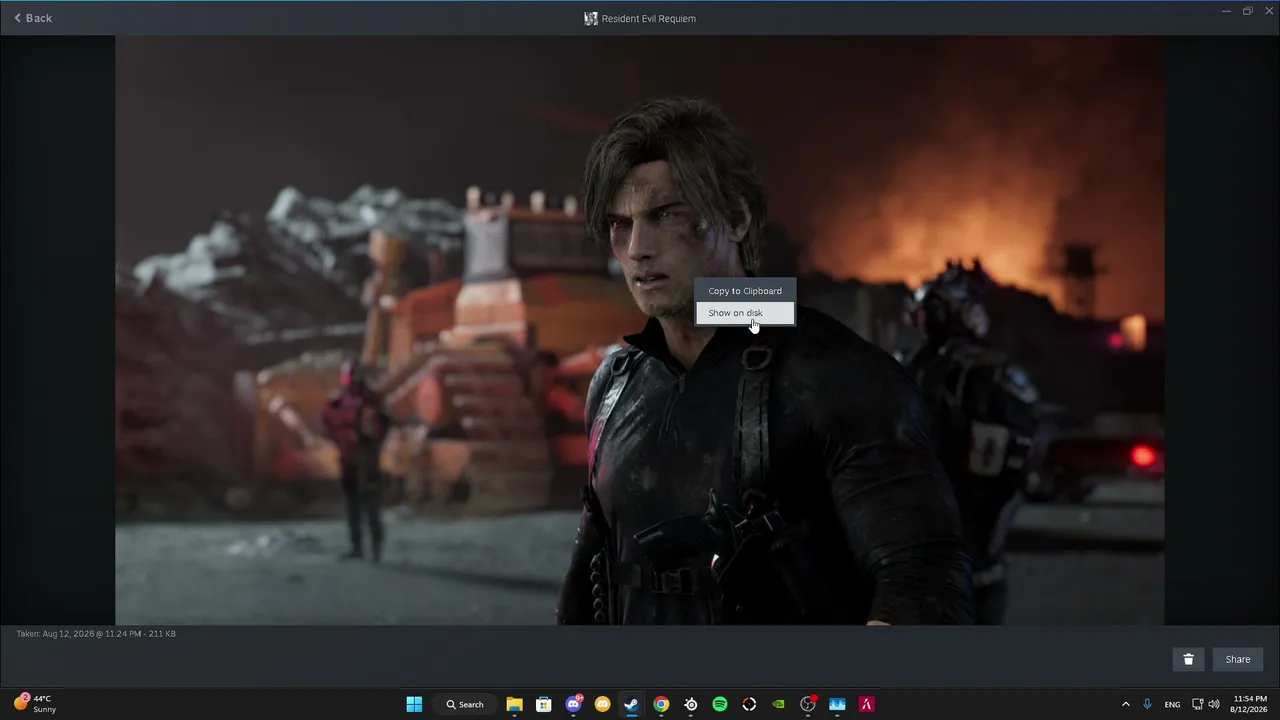Restore down the Steam screenshot window

point(1247,11)
